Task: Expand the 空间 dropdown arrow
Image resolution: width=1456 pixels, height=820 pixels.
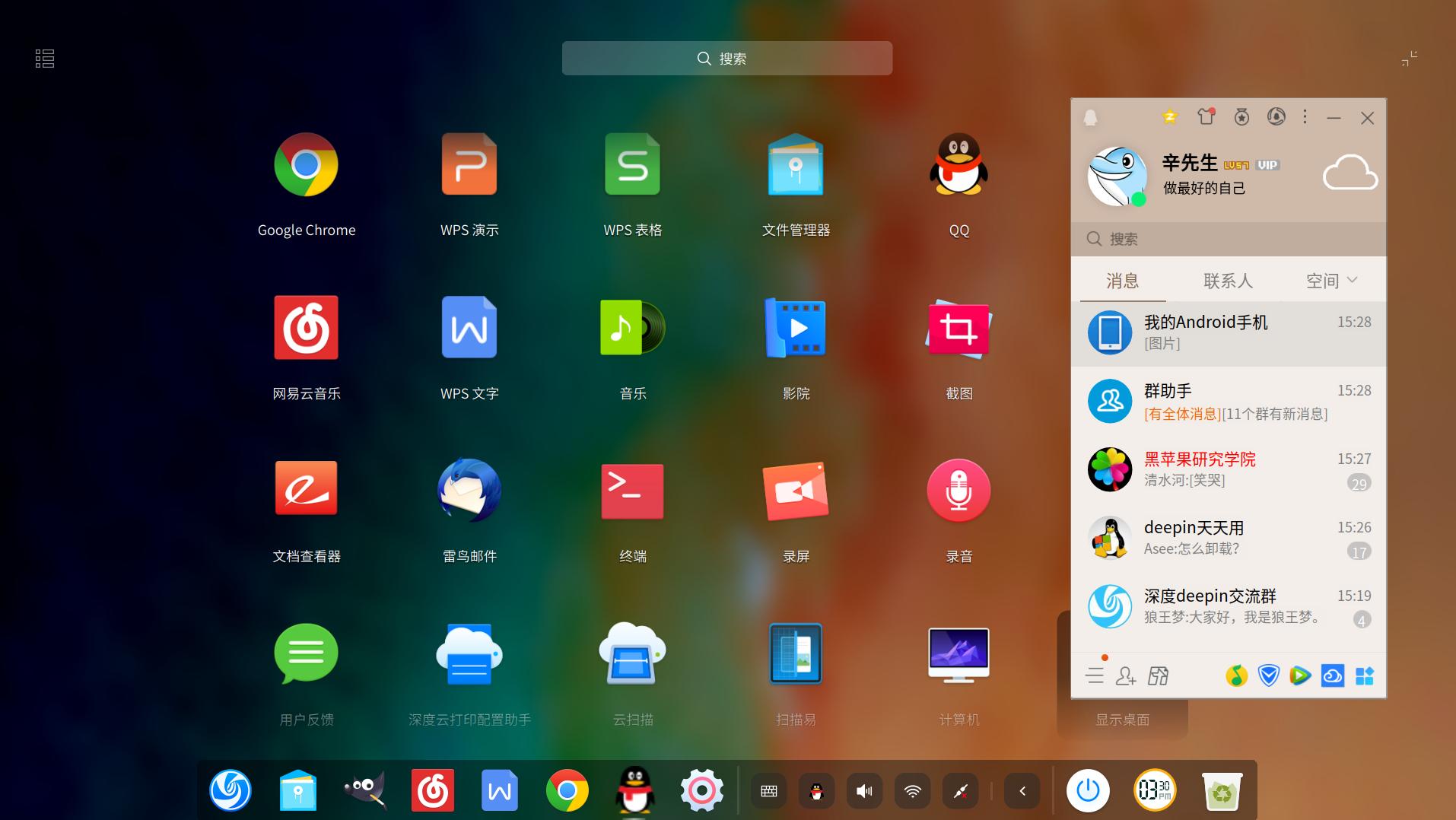Action: [x=1353, y=280]
